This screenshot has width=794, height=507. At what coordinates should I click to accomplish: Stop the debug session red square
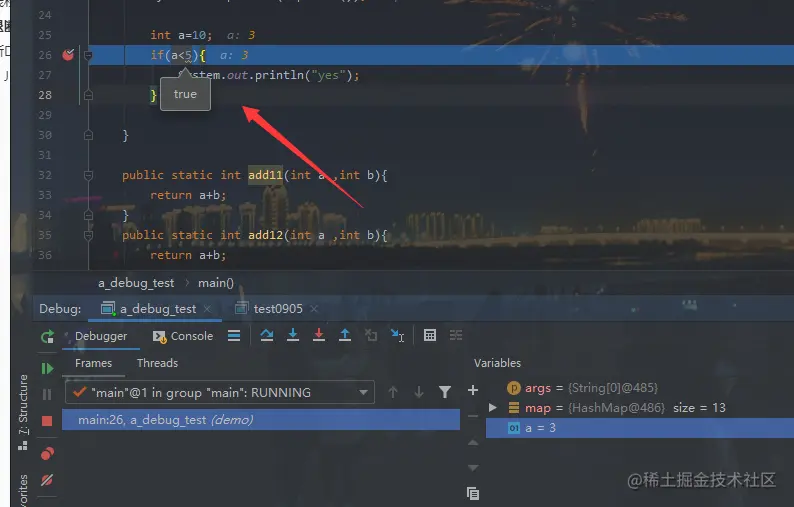pyautogui.click(x=47, y=421)
